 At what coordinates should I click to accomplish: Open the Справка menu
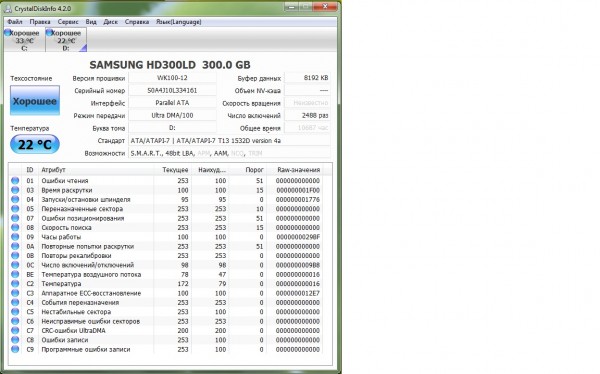coord(137,22)
